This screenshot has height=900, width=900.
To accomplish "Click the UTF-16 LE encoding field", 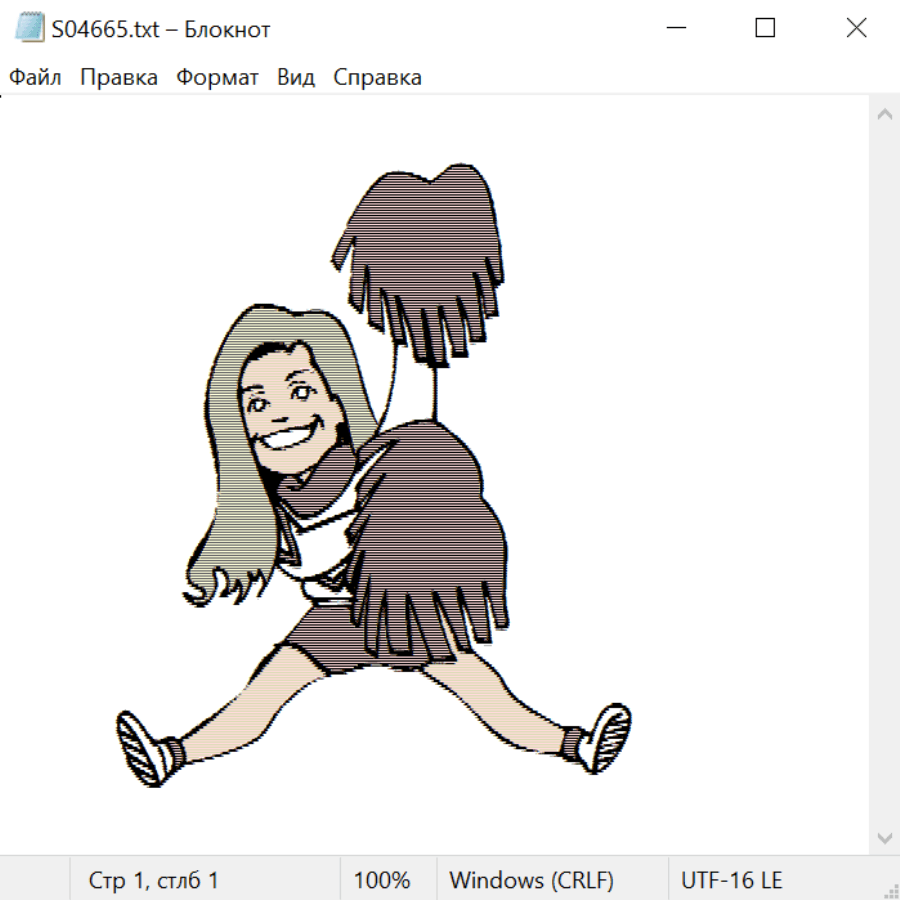I will [731, 880].
